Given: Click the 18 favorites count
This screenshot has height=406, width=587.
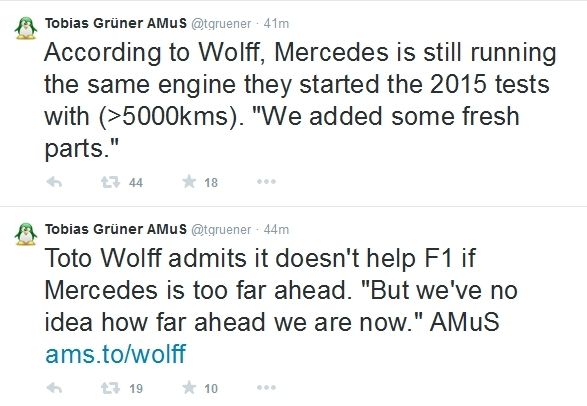Looking at the screenshot, I should click(x=211, y=183).
